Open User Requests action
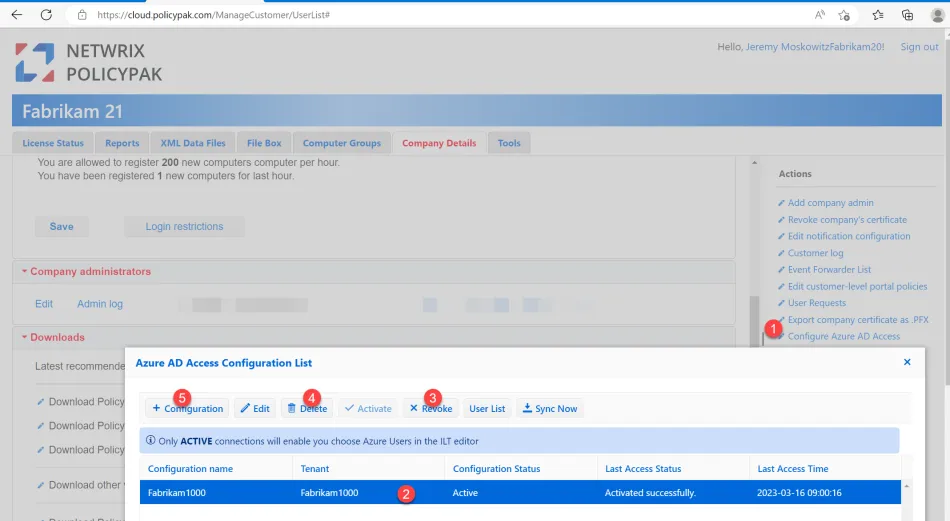The height and width of the screenshot is (521, 950). click(x=817, y=303)
